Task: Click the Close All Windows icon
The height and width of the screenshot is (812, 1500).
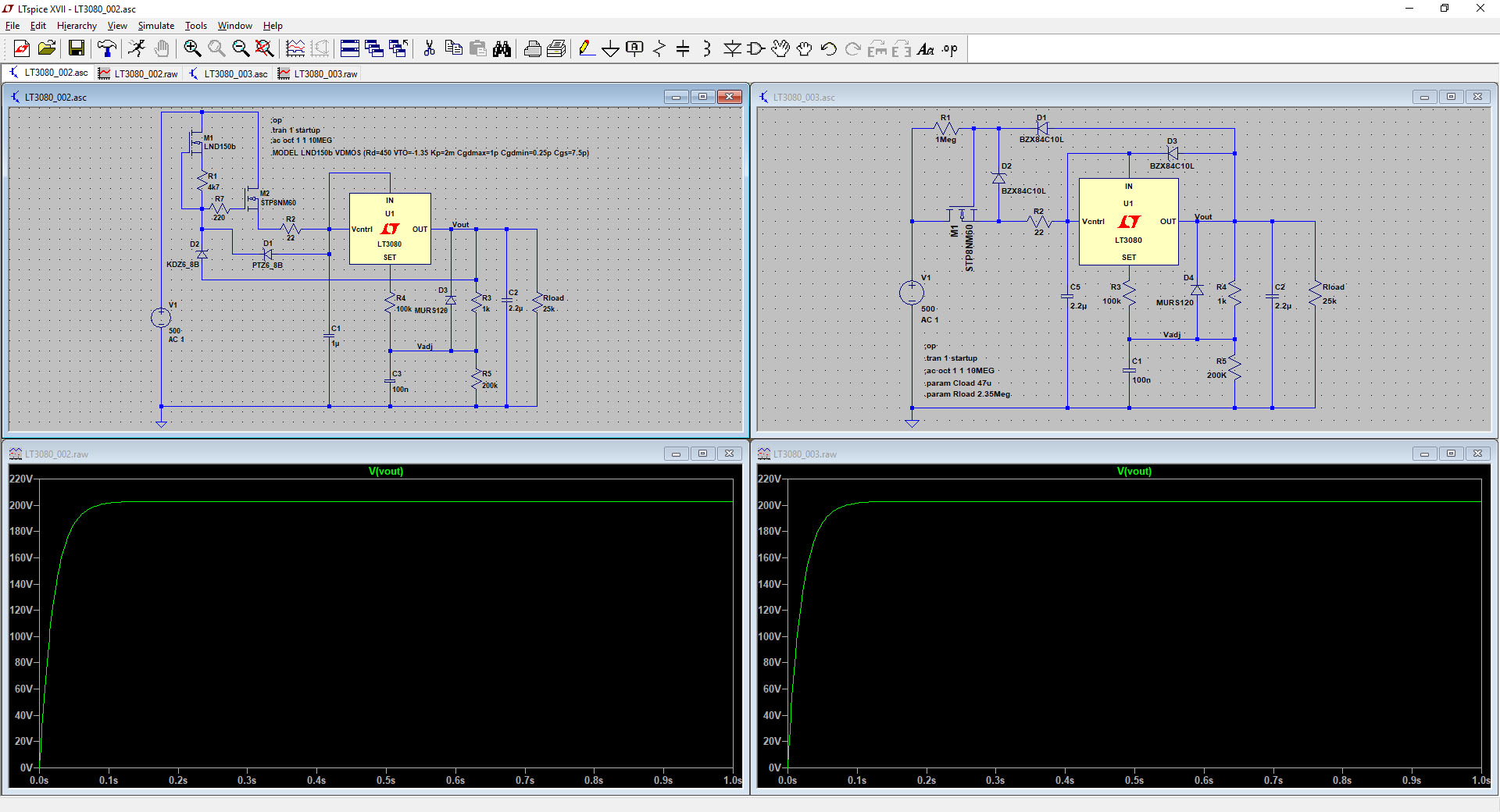Action: pos(398,49)
